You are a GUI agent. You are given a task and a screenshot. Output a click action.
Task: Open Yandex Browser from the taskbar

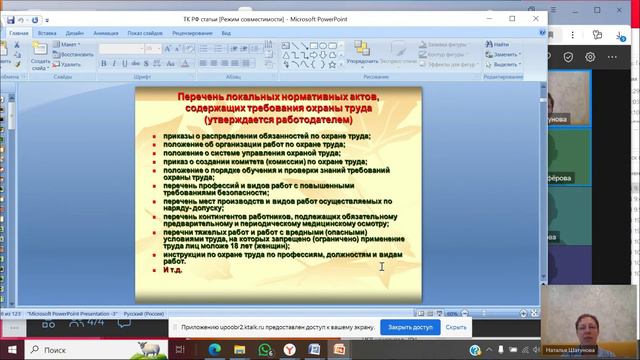coord(289,350)
